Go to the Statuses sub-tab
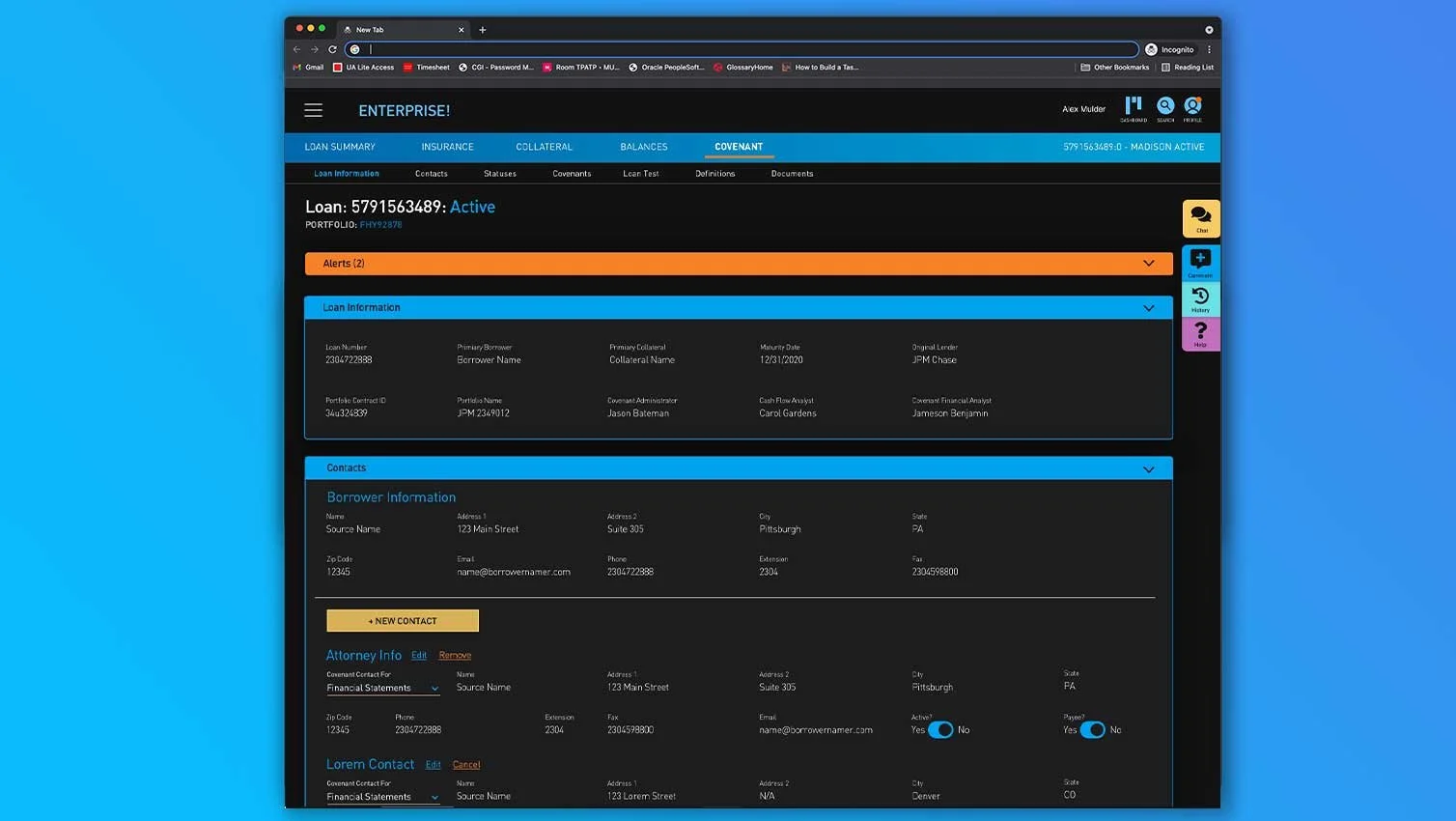 click(x=500, y=174)
